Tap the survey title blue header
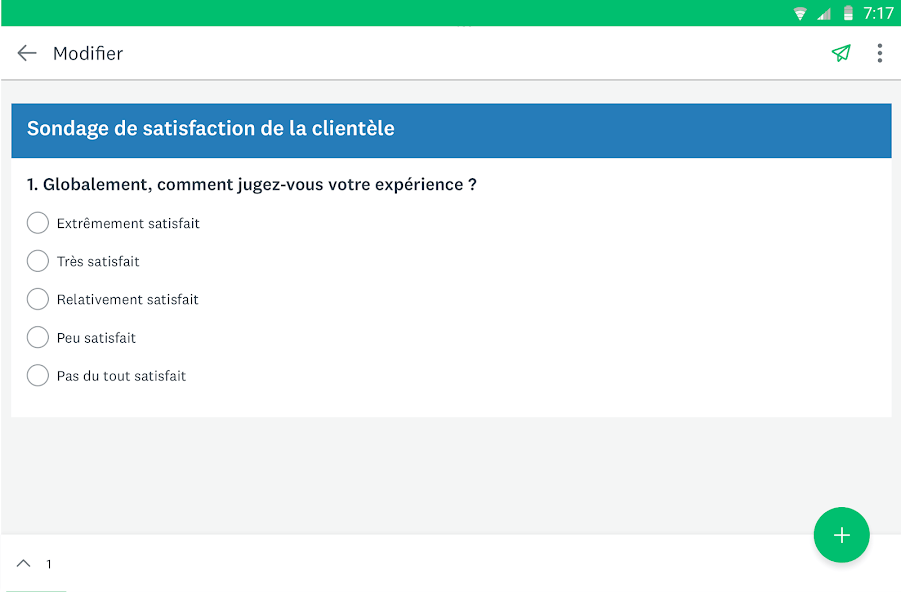901x592 pixels. tap(451, 130)
